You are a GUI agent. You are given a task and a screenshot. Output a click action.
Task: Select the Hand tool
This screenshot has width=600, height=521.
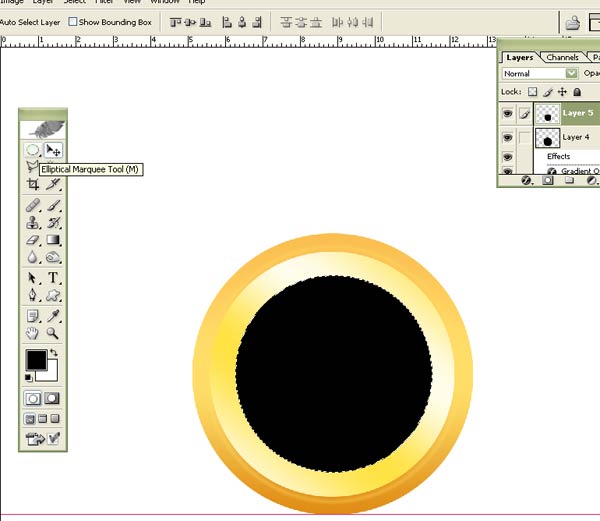tap(33, 333)
